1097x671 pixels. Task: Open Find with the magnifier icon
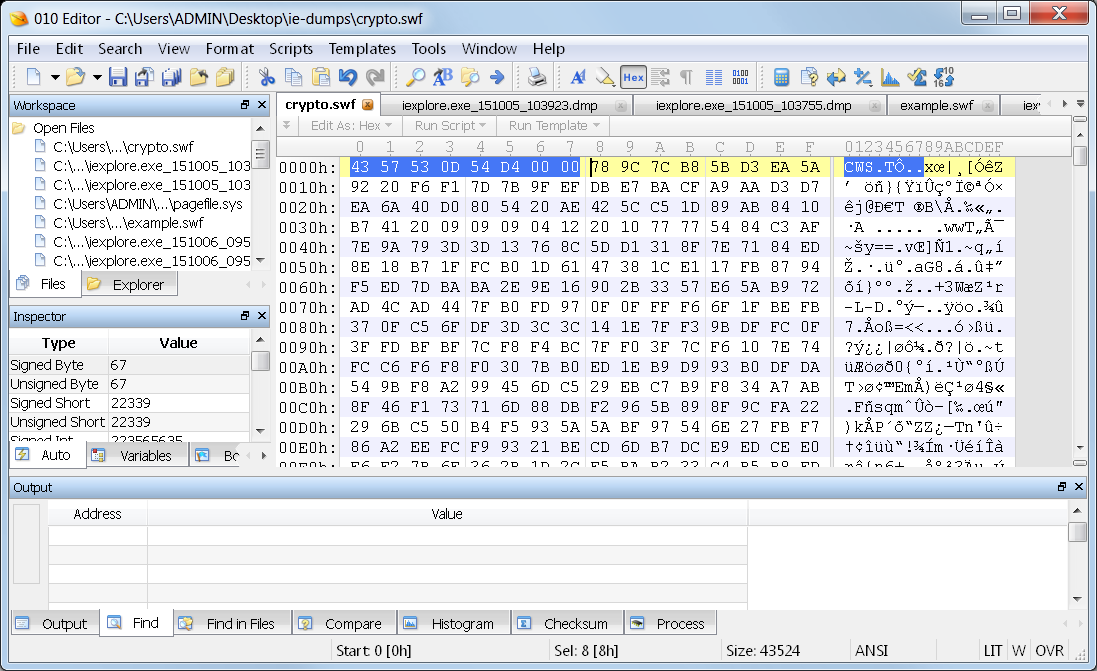click(x=416, y=77)
